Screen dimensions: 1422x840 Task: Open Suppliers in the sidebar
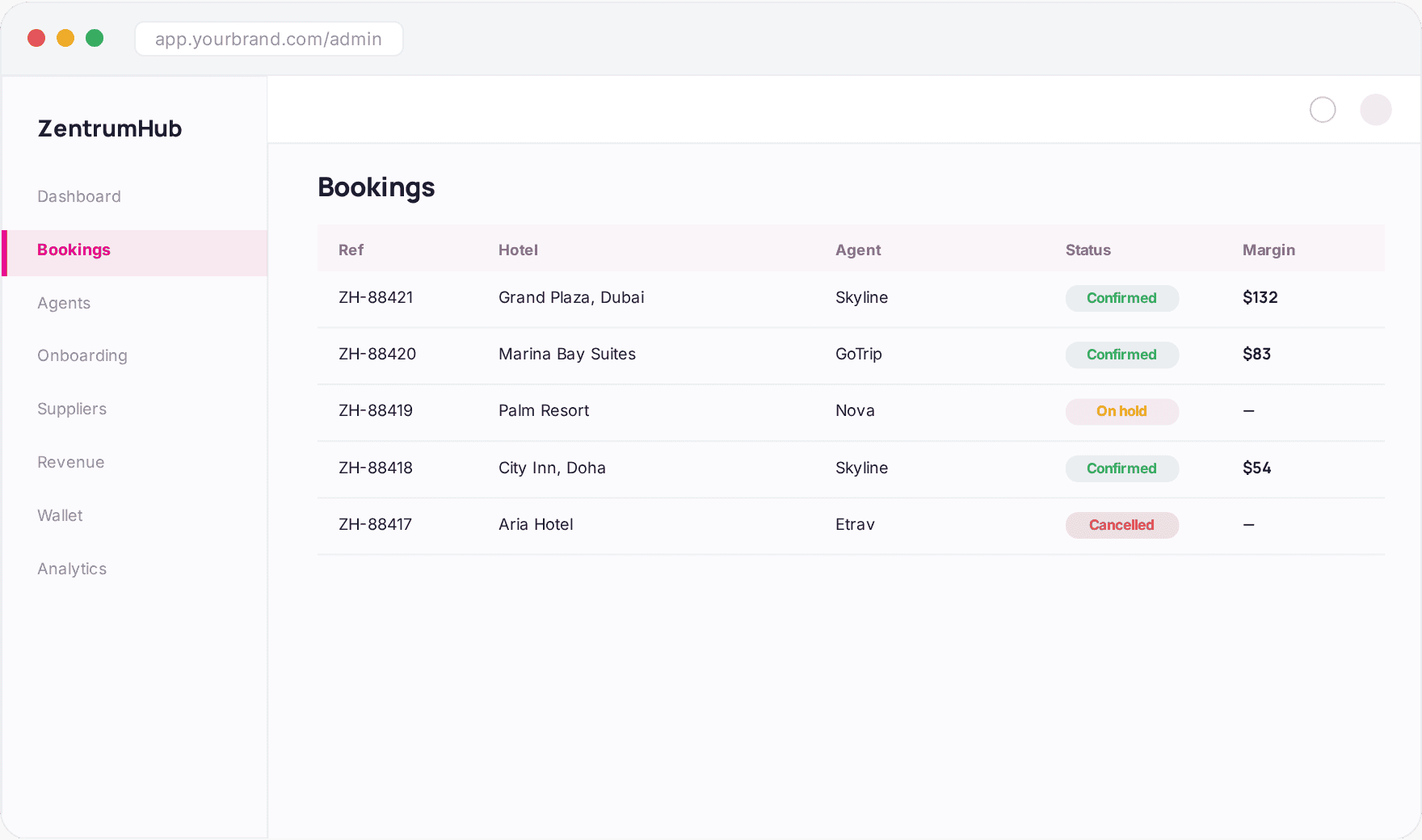[x=72, y=409]
